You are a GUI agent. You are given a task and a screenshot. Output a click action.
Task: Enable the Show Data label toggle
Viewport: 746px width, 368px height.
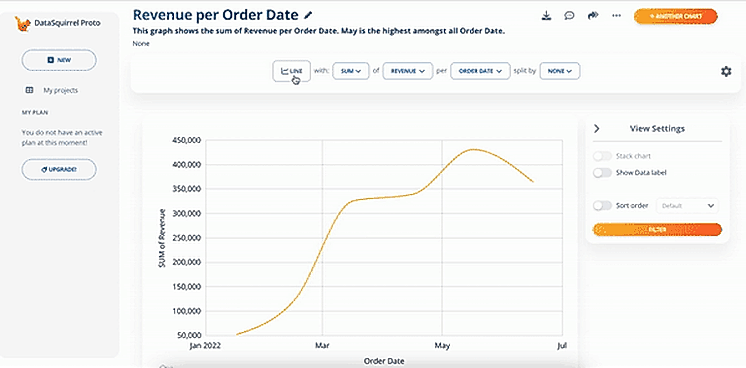602,173
